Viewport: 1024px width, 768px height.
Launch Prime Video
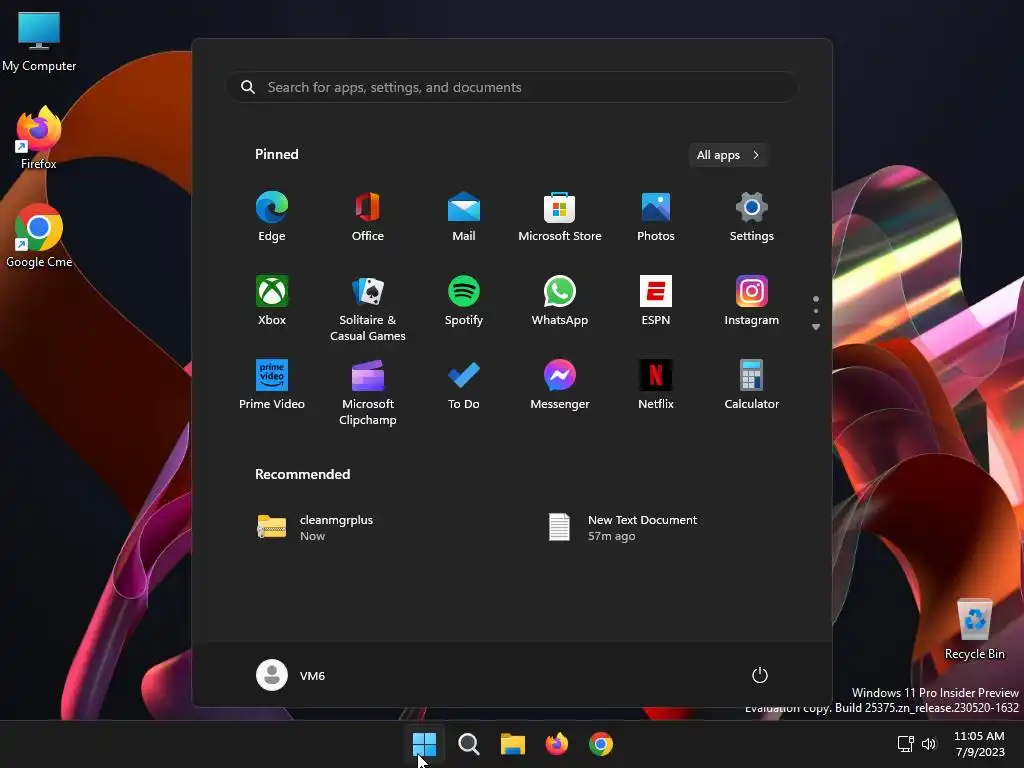coord(272,385)
